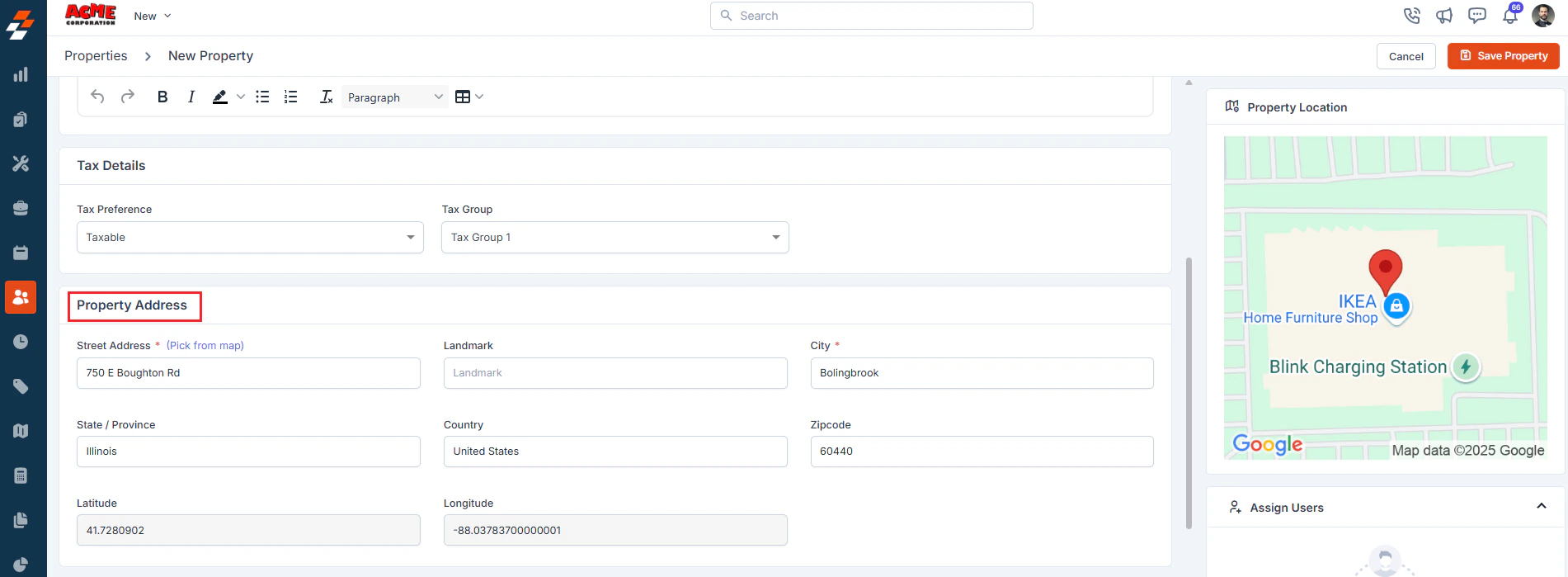Insert a numbered list
Screen dimensions: 1568x577
[x=290, y=97]
